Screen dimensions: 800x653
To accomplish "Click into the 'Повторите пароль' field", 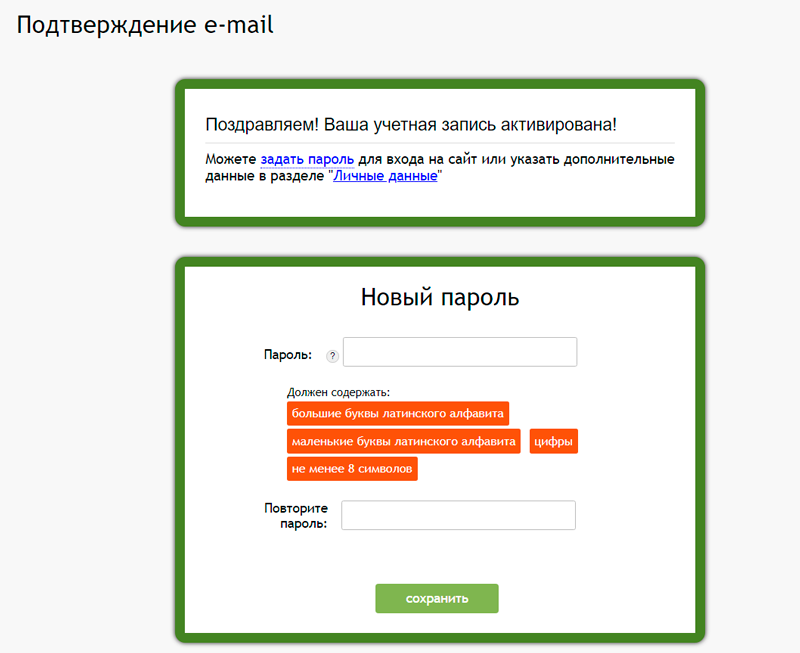I will click(x=458, y=515).
